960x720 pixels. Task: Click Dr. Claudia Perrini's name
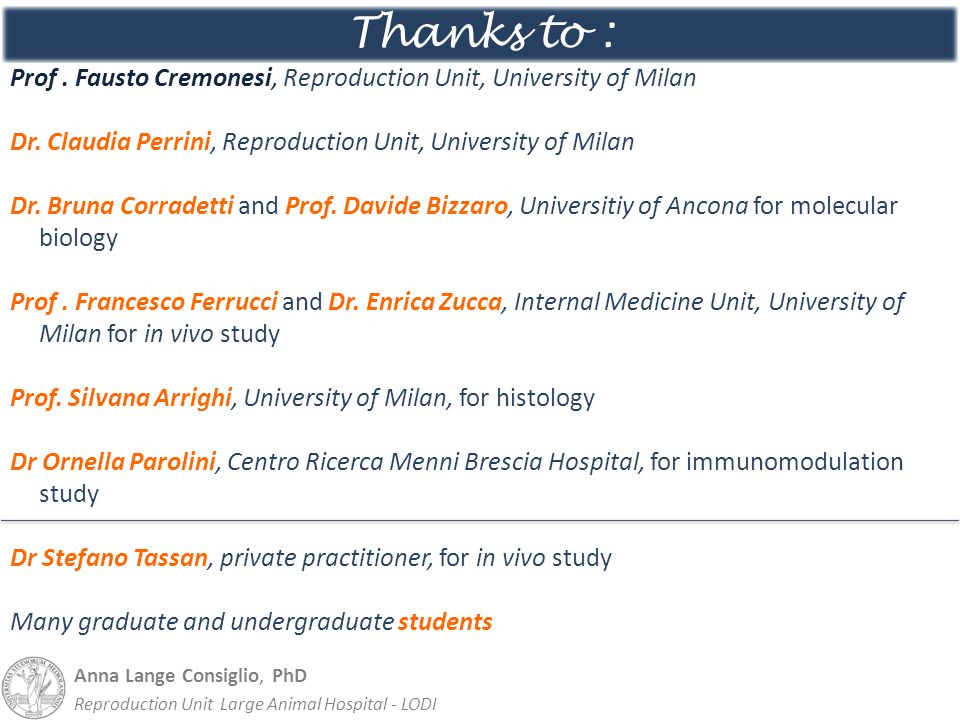(x=111, y=142)
